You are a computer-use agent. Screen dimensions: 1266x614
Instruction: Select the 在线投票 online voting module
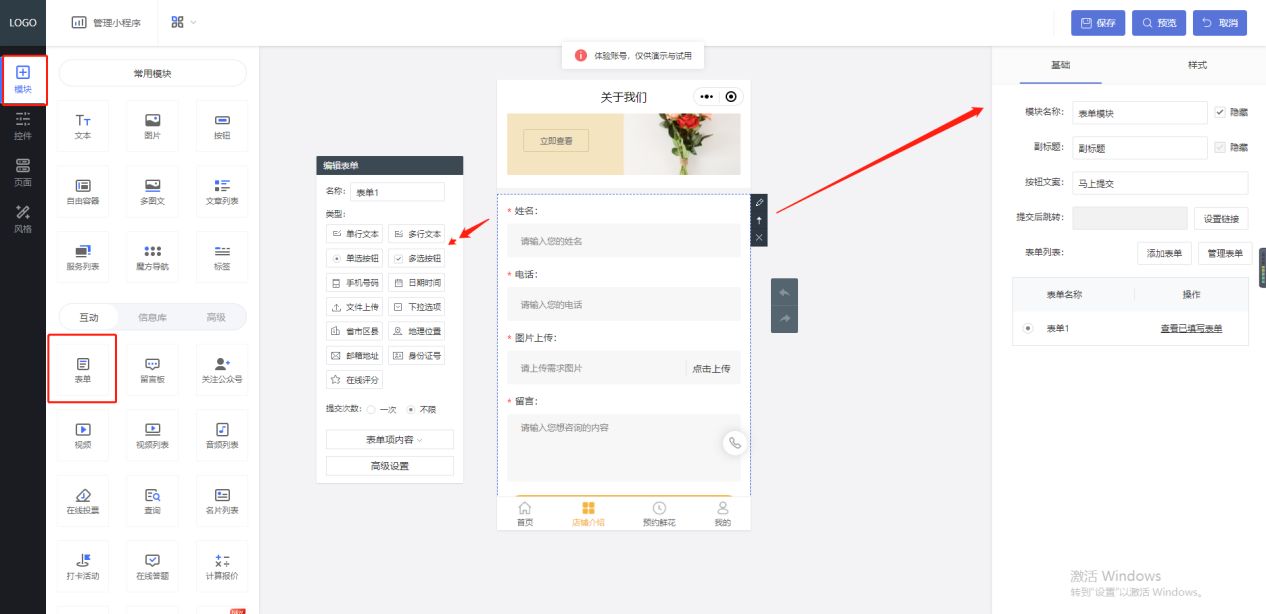click(82, 500)
